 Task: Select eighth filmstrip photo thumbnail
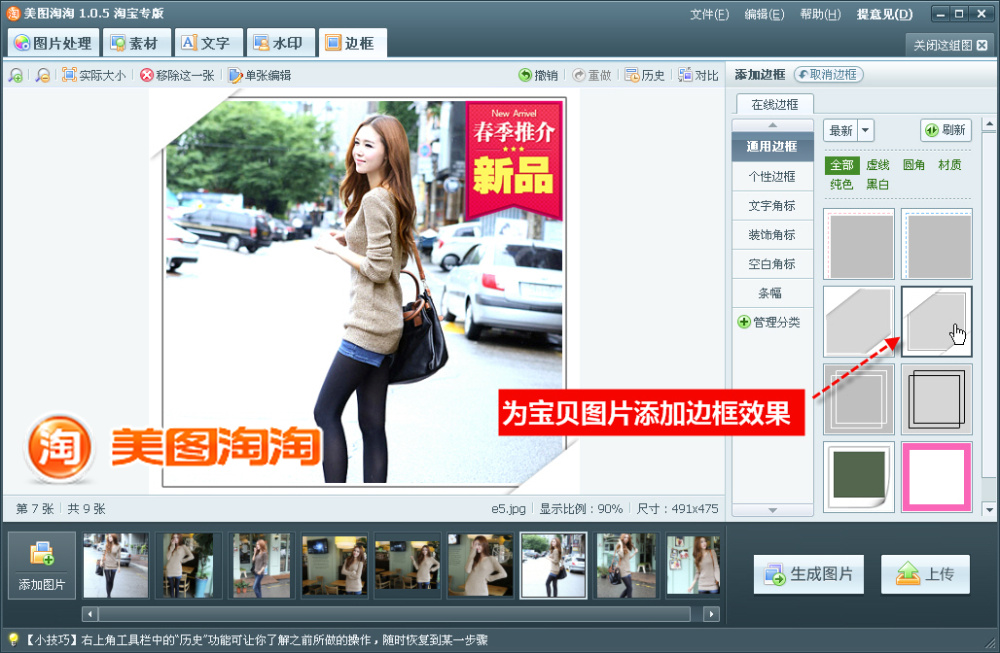(x=626, y=566)
